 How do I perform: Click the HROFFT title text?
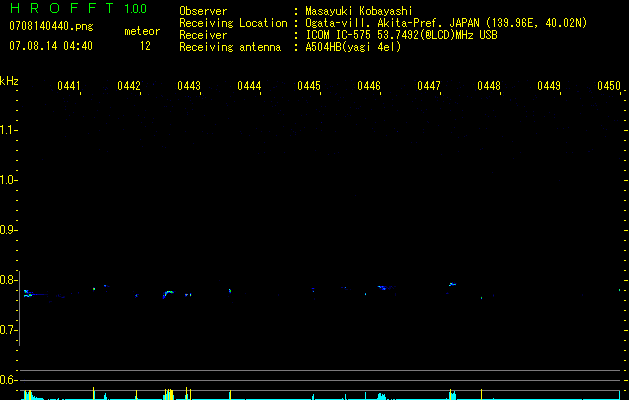[62, 8]
